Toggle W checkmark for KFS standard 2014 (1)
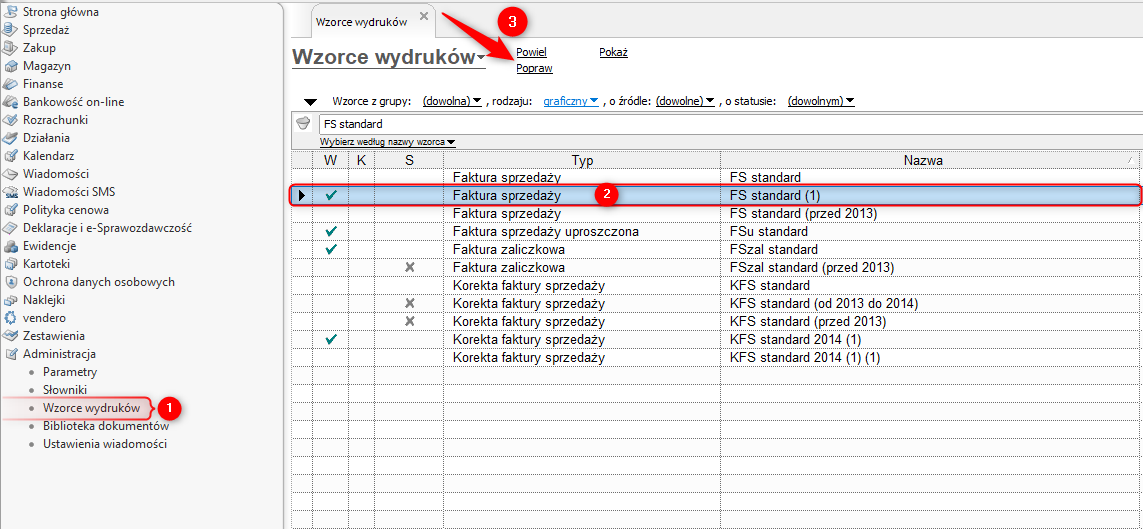The width and height of the screenshot is (1143, 529). [x=332, y=340]
